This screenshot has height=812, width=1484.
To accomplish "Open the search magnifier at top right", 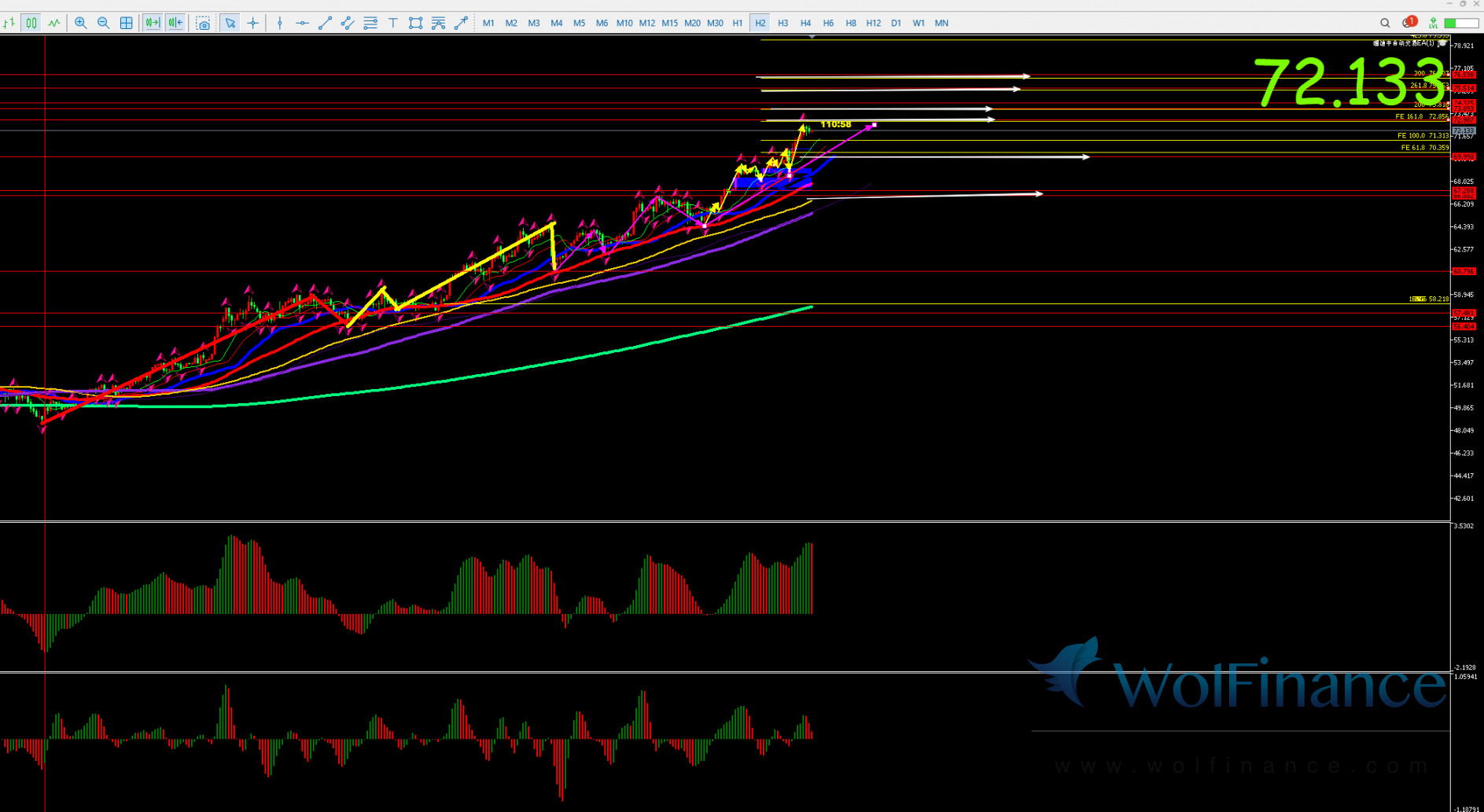I will click(1385, 23).
